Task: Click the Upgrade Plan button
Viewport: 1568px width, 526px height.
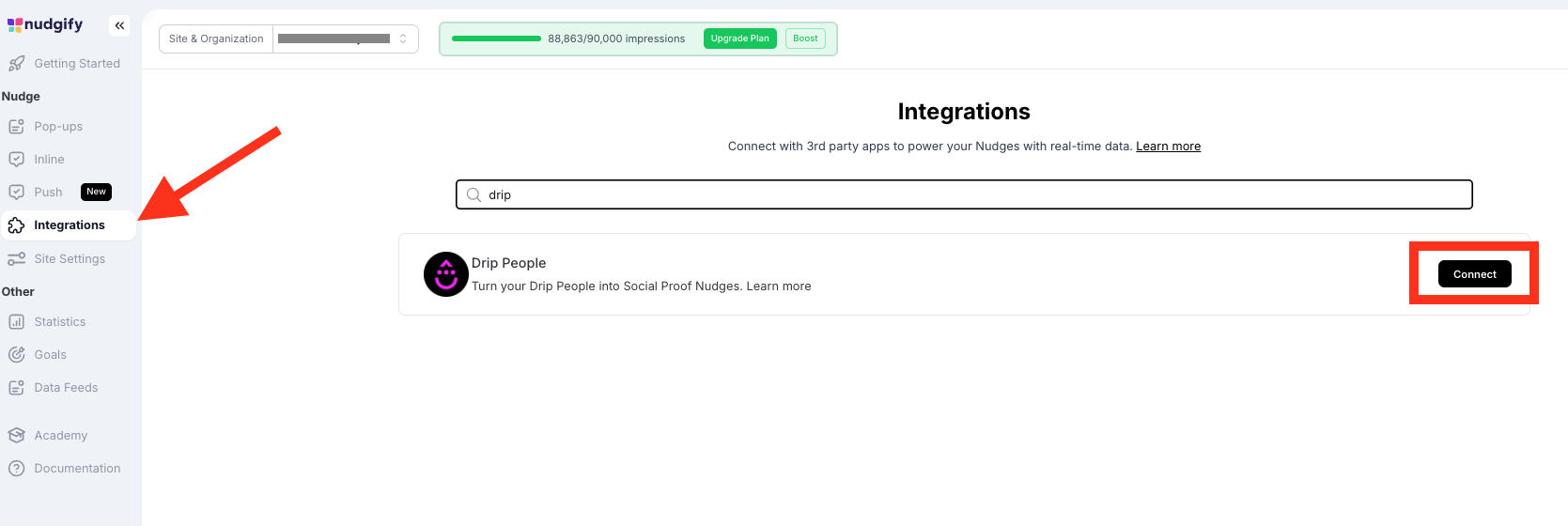Action: tap(740, 39)
